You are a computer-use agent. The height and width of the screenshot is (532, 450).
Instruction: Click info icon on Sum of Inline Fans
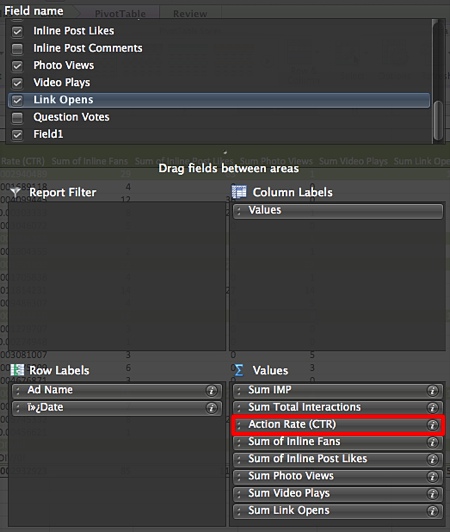pos(432,442)
